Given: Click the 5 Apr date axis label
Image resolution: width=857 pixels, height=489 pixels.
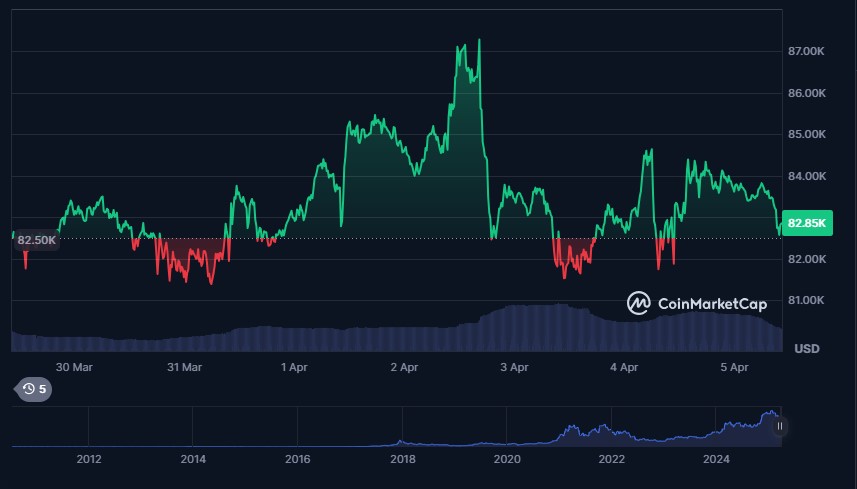Looking at the screenshot, I should pyautogui.click(x=735, y=367).
